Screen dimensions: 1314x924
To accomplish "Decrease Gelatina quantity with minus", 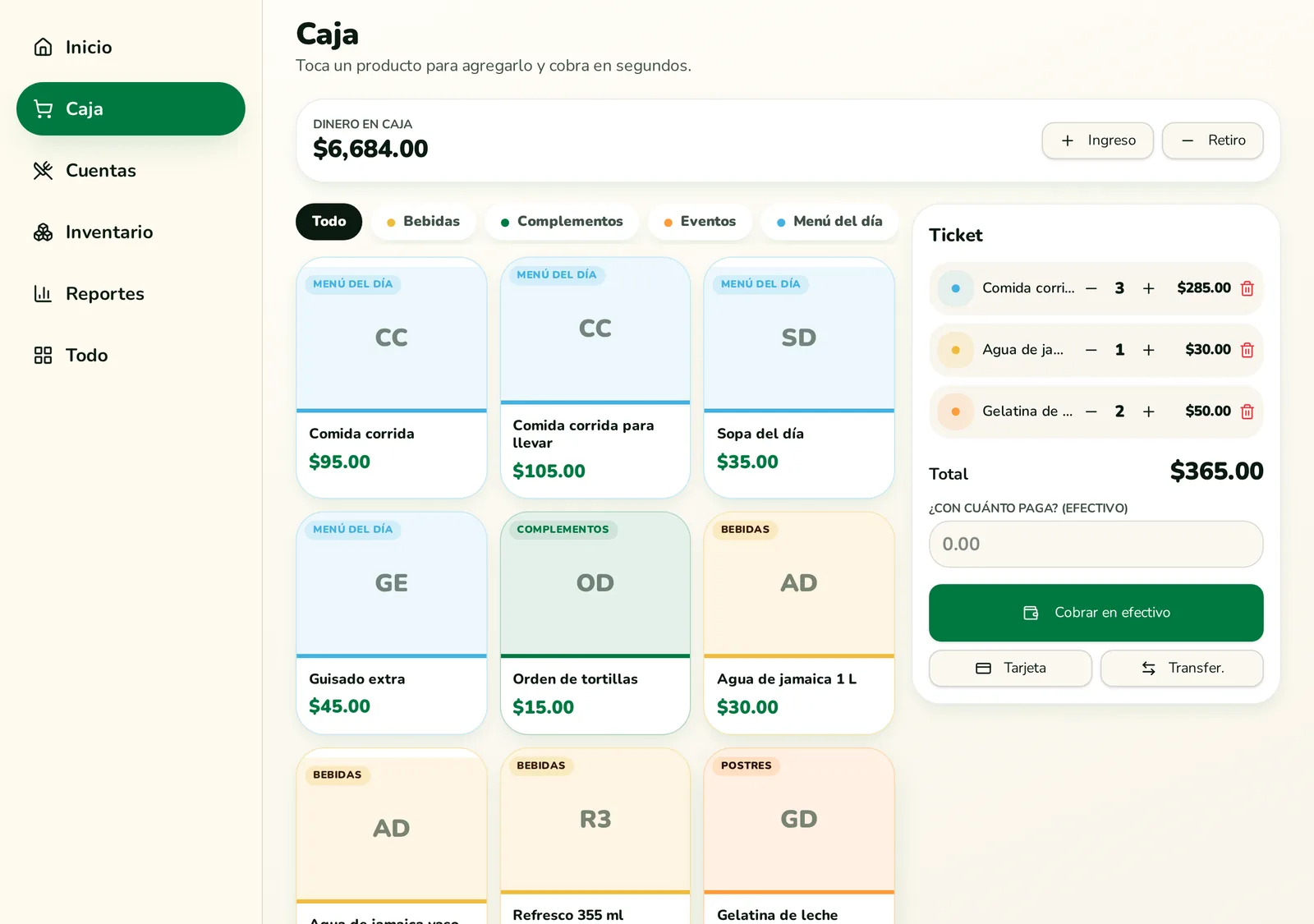I will coord(1091,411).
